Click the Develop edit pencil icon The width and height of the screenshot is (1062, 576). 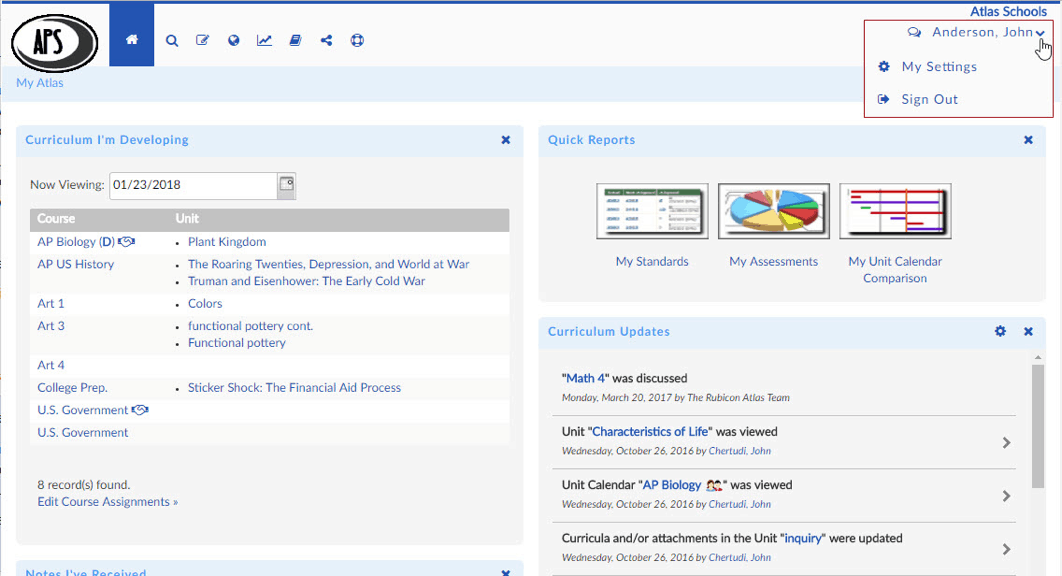(203, 41)
